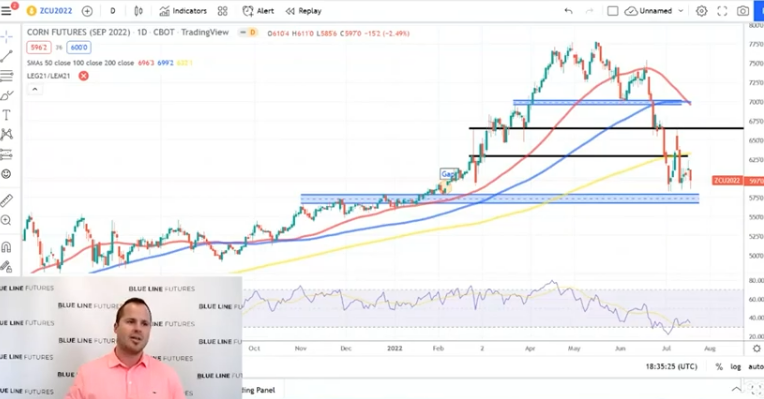Open the layout setup square icon
The width and height of the screenshot is (764, 399).
612,11
